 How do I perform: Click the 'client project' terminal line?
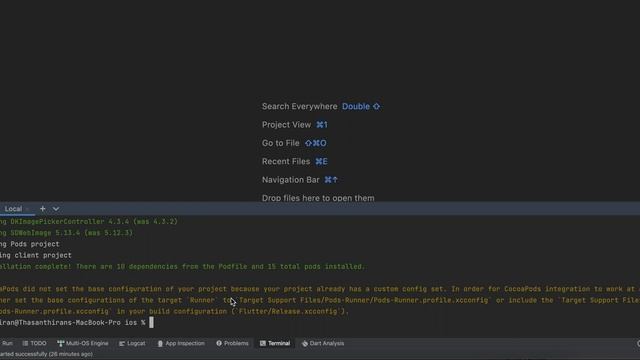coord(36,256)
